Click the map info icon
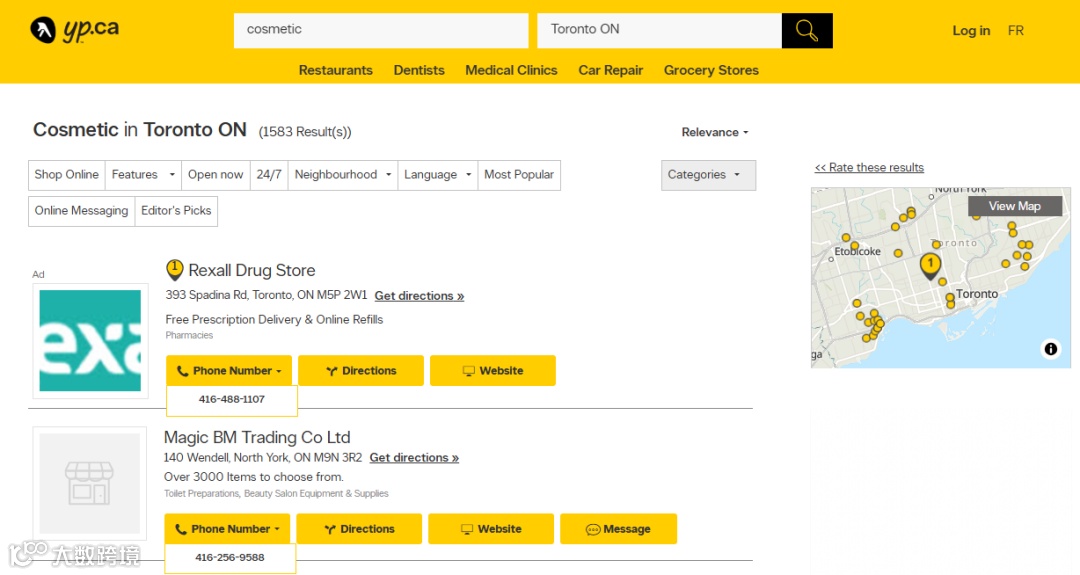The width and height of the screenshot is (1080, 575). coord(1050,349)
